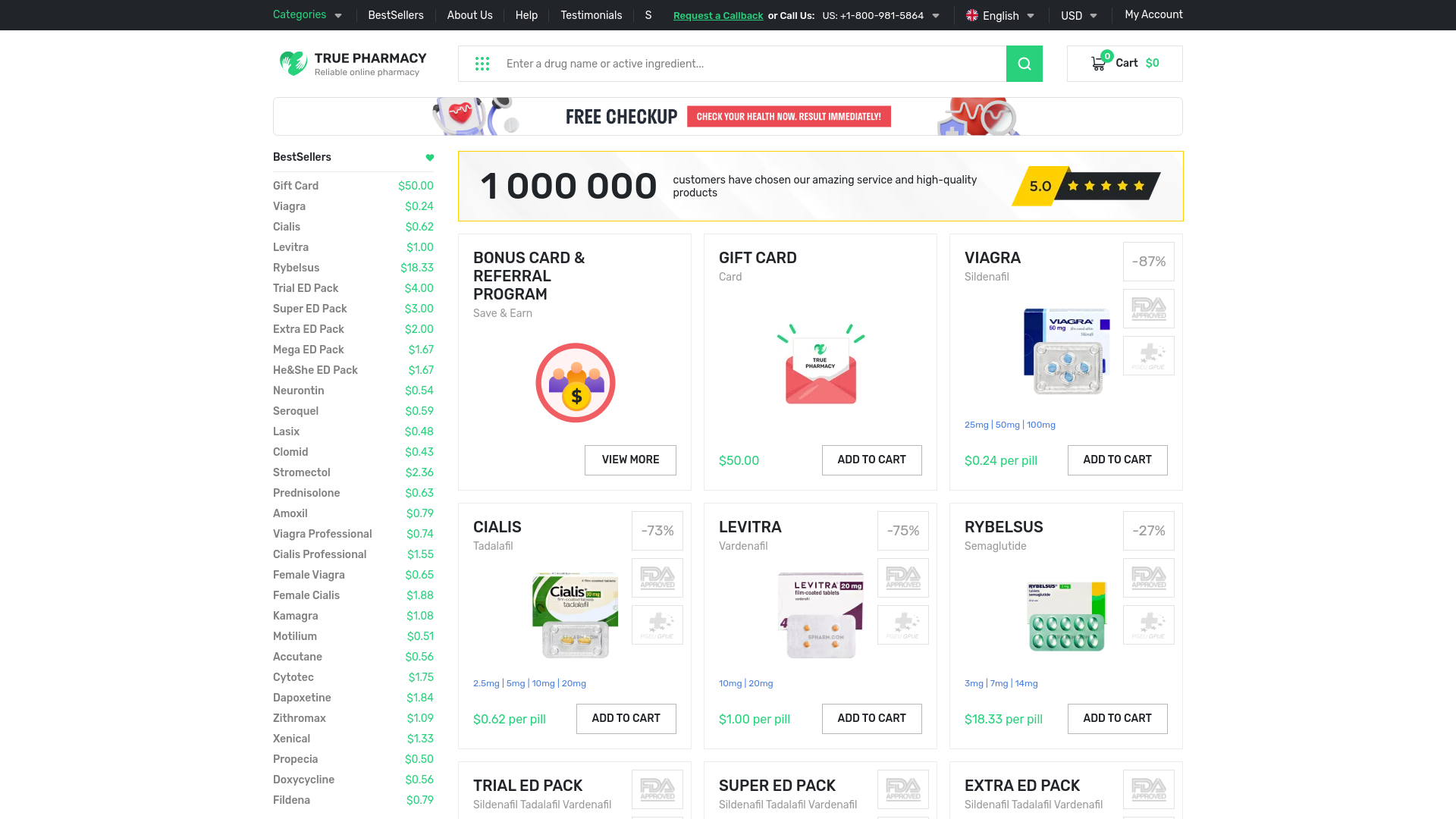Screen dimensions: 1456x819
Task: Click the -87% discount badge on Viagra
Action: click(x=1149, y=262)
